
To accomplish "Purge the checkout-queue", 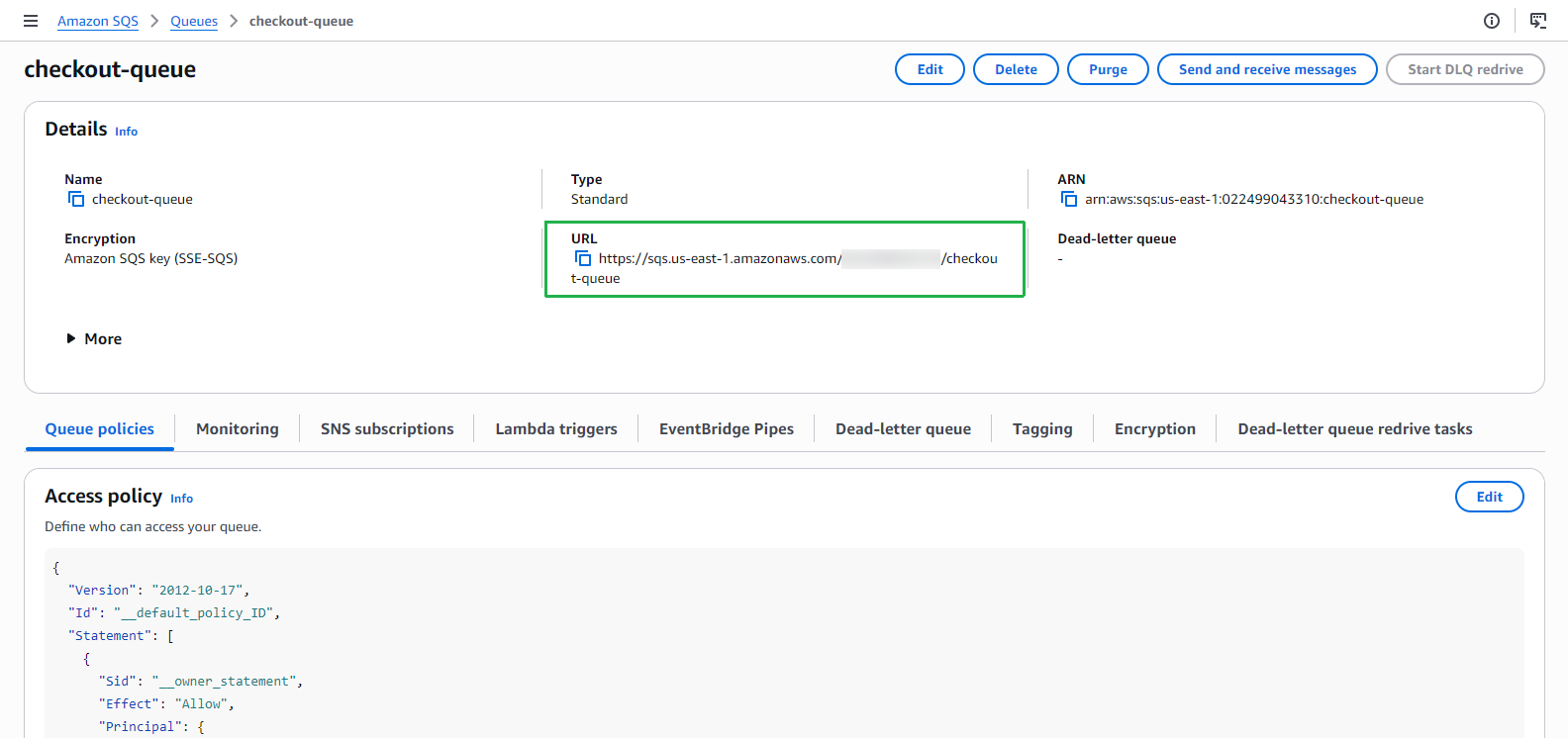I will coord(1108,69).
